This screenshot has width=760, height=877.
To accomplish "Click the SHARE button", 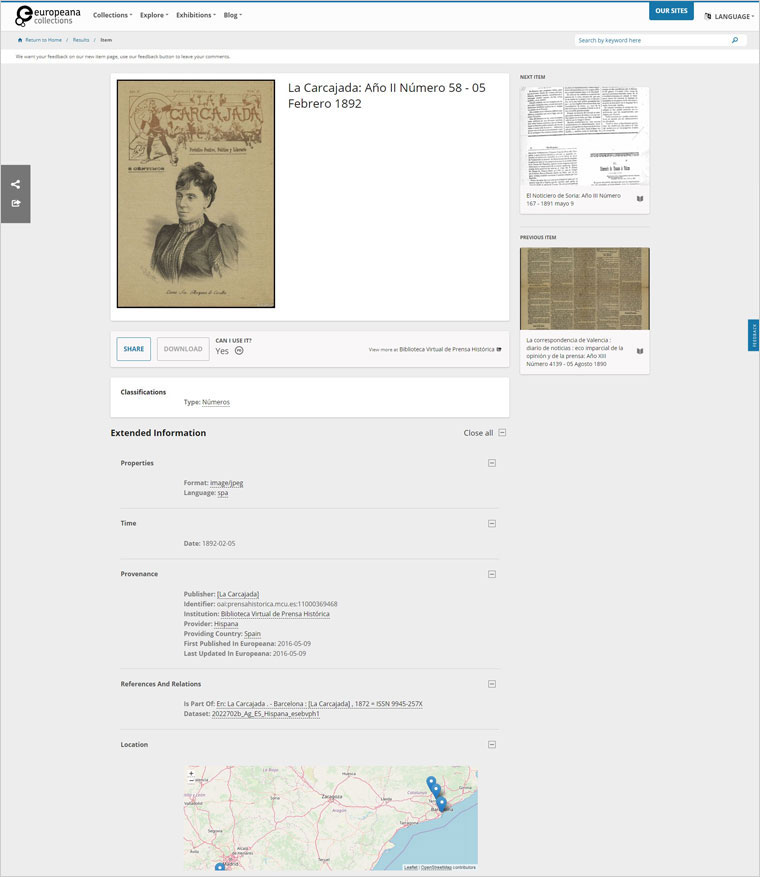I will click(x=134, y=349).
